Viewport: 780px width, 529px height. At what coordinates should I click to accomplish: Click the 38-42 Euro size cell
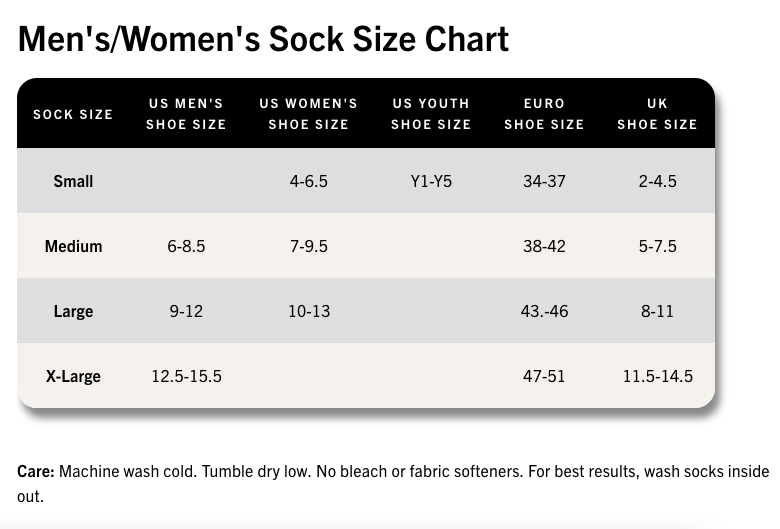coord(544,246)
